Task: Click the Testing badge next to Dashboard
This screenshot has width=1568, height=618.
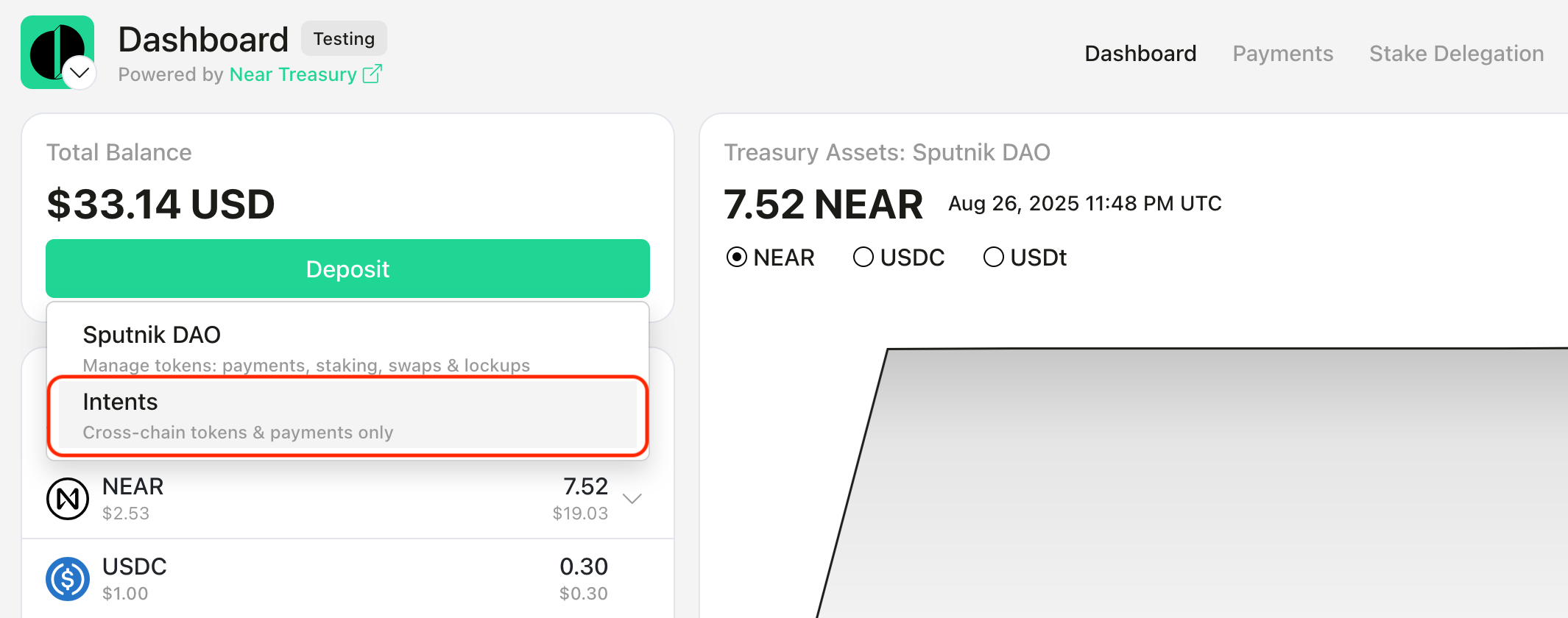Action: 344,38
